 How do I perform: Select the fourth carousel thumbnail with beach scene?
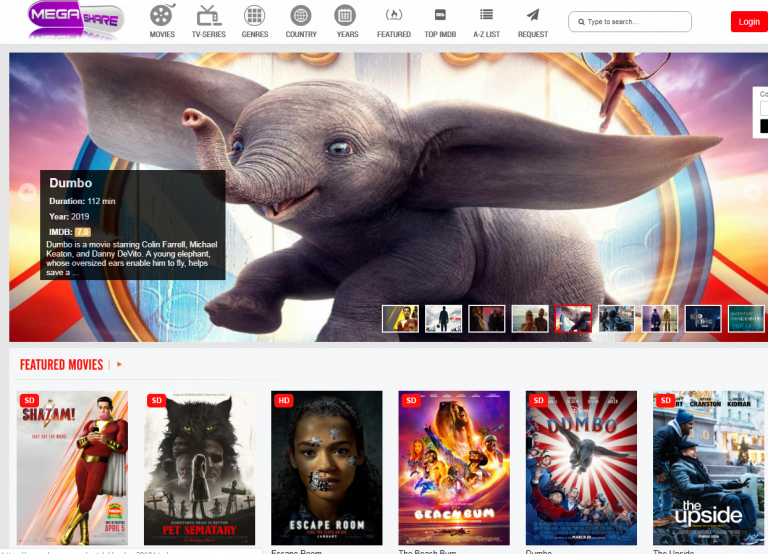[x=530, y=318]
